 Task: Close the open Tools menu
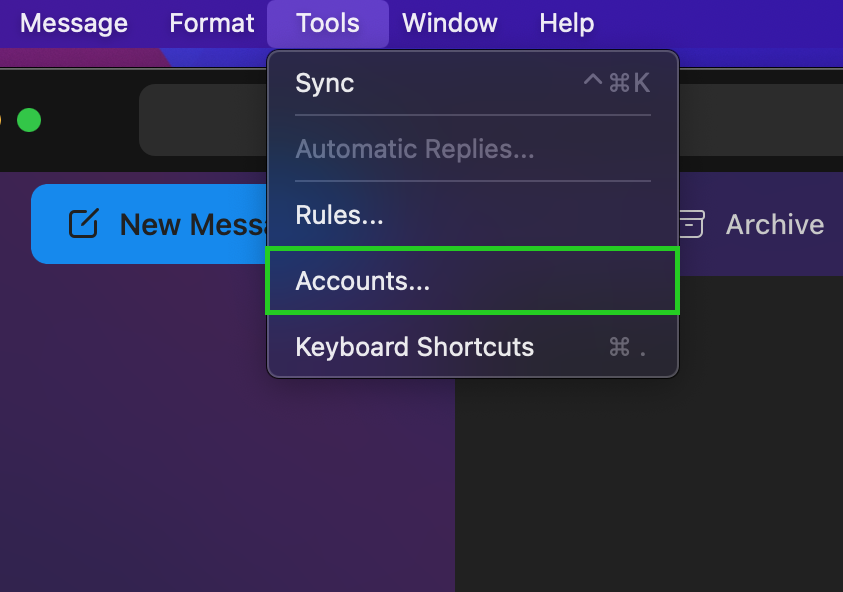point(327,23)
